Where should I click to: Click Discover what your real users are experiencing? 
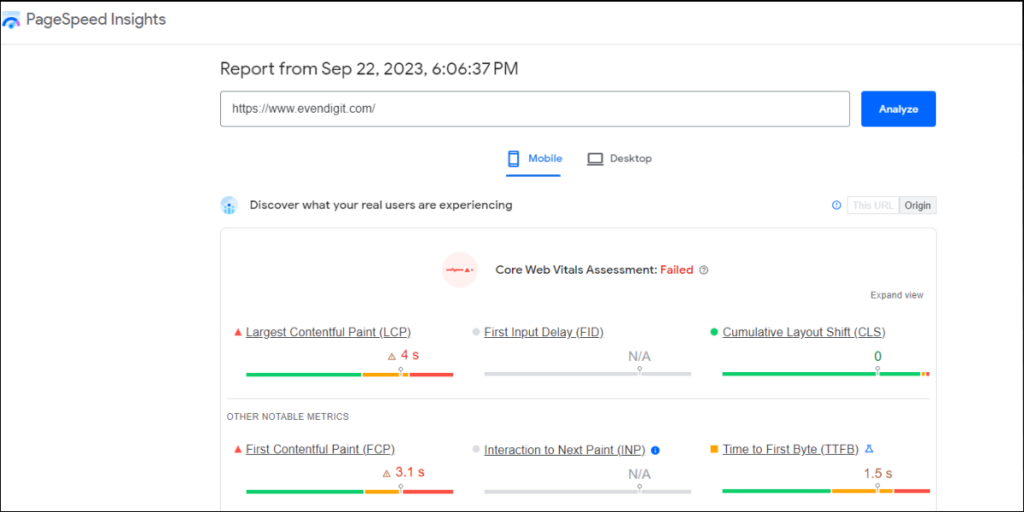click(x=381, y=205)
